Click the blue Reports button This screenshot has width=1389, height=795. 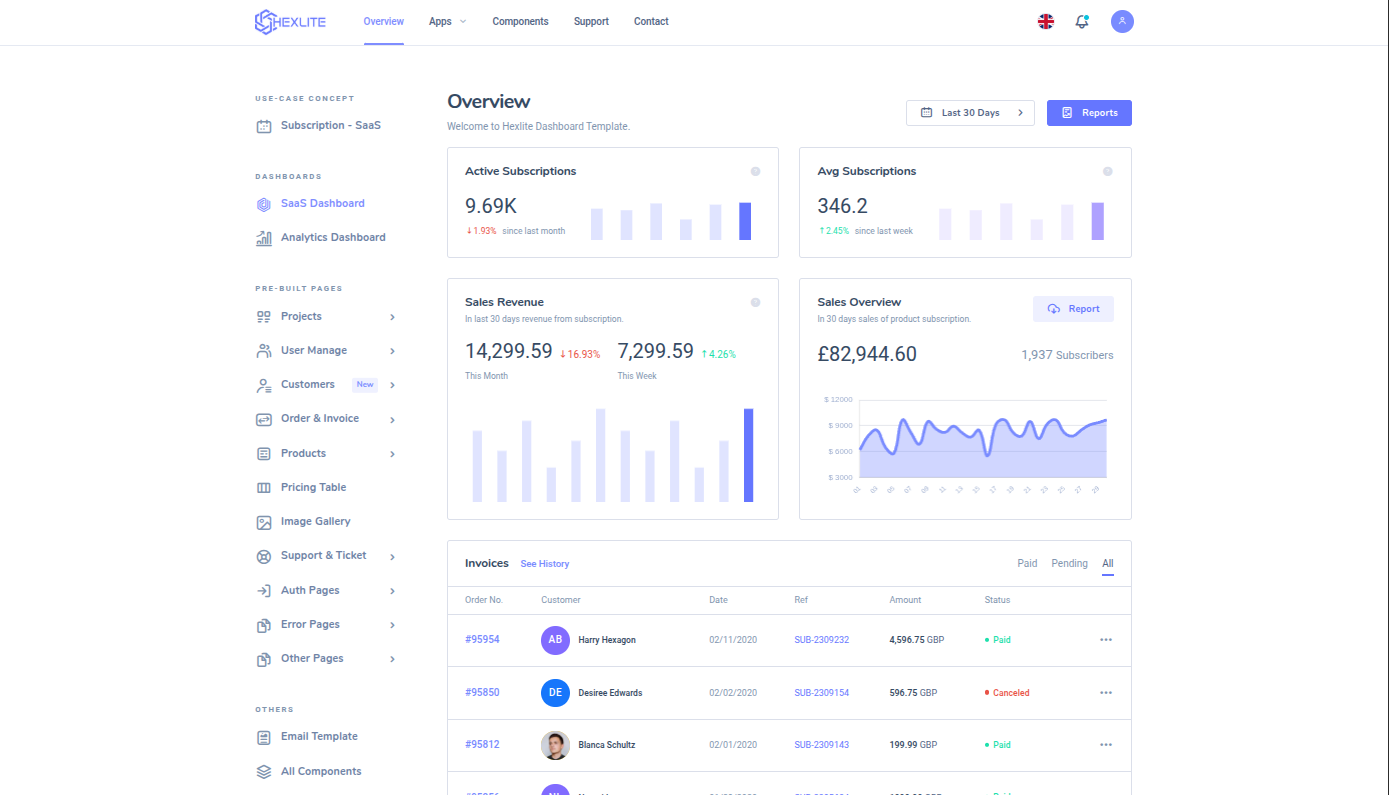pos(1089,113)
